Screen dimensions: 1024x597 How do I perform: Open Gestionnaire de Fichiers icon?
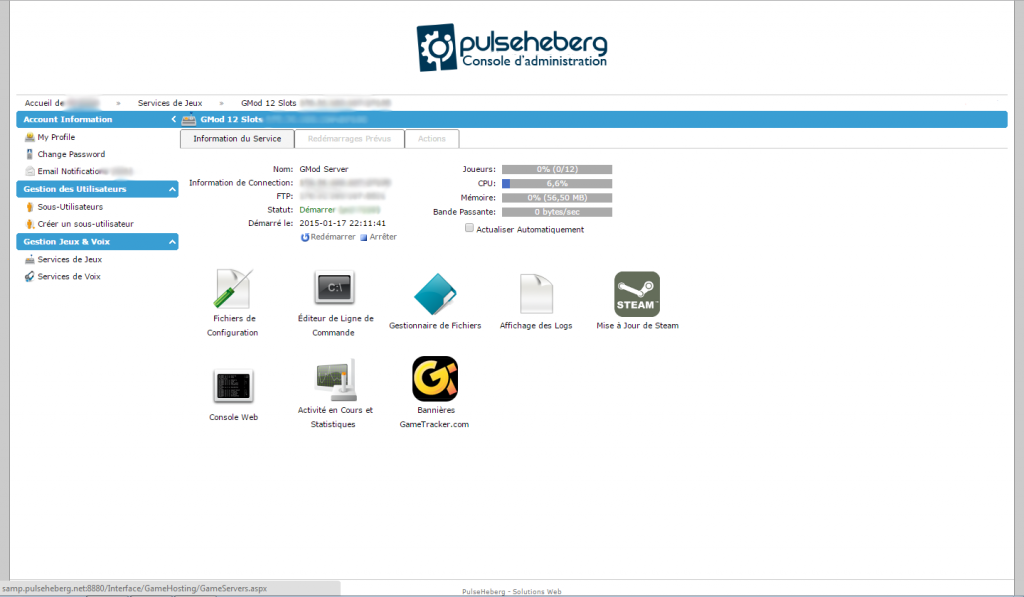[435, 294]
